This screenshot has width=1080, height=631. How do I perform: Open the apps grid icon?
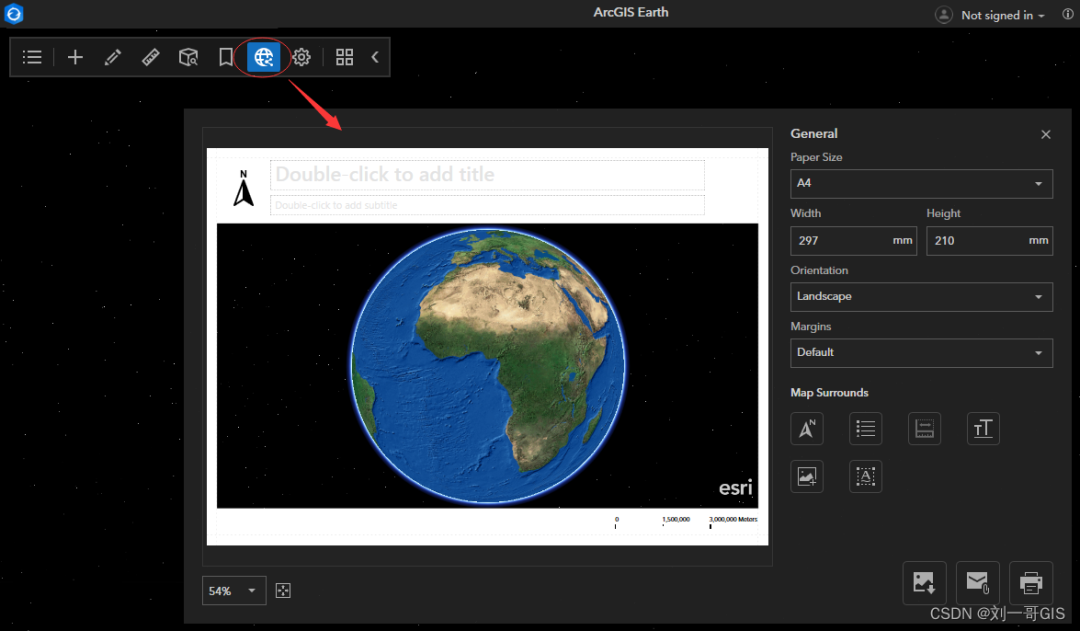pyautogui.click(x=344, y=57)
